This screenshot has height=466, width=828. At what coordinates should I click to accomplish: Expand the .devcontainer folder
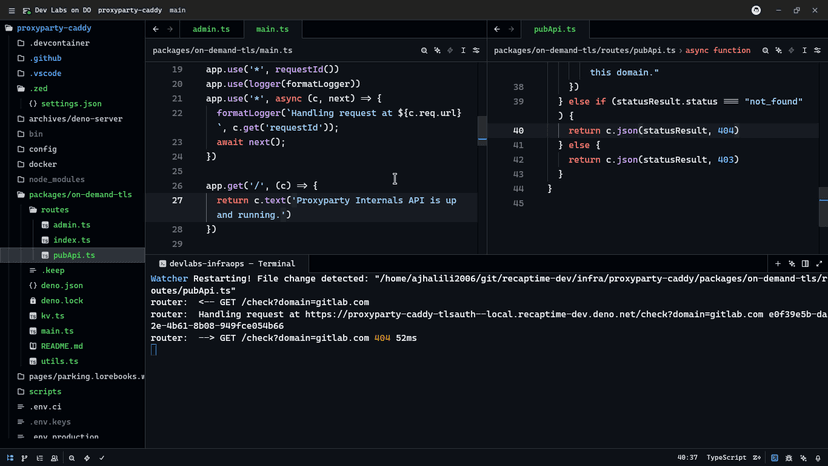click(58, 43)
